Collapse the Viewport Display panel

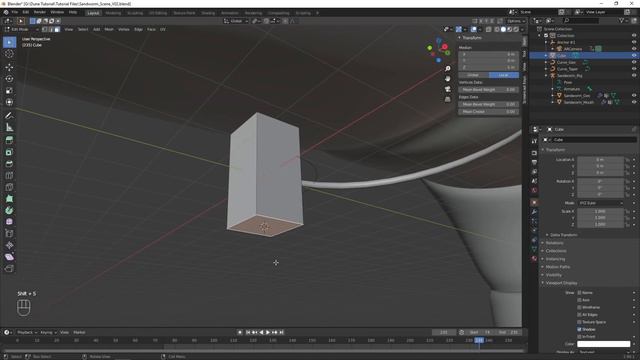[x=561, y=283]
